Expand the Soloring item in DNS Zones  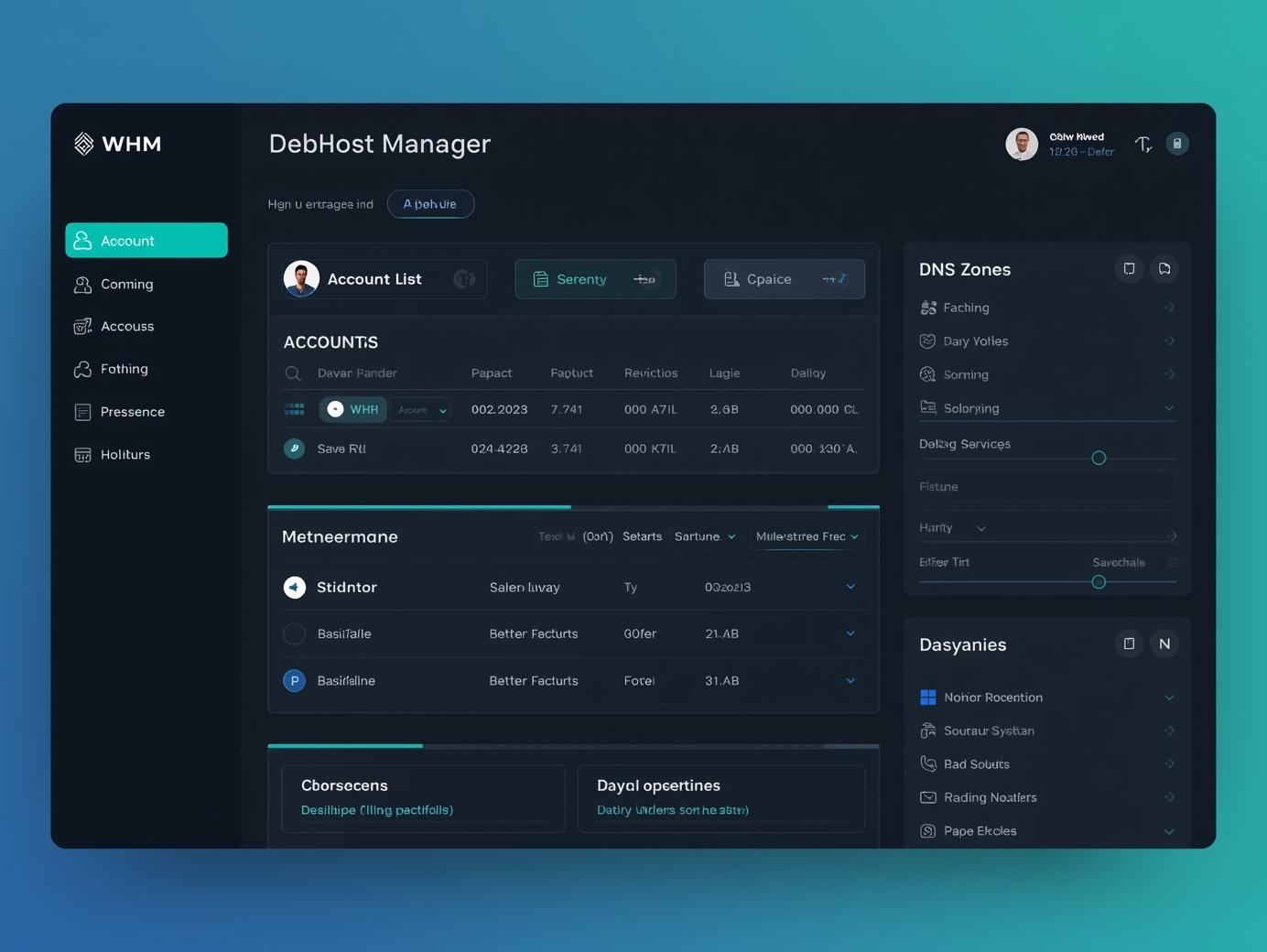[1169, 407]
